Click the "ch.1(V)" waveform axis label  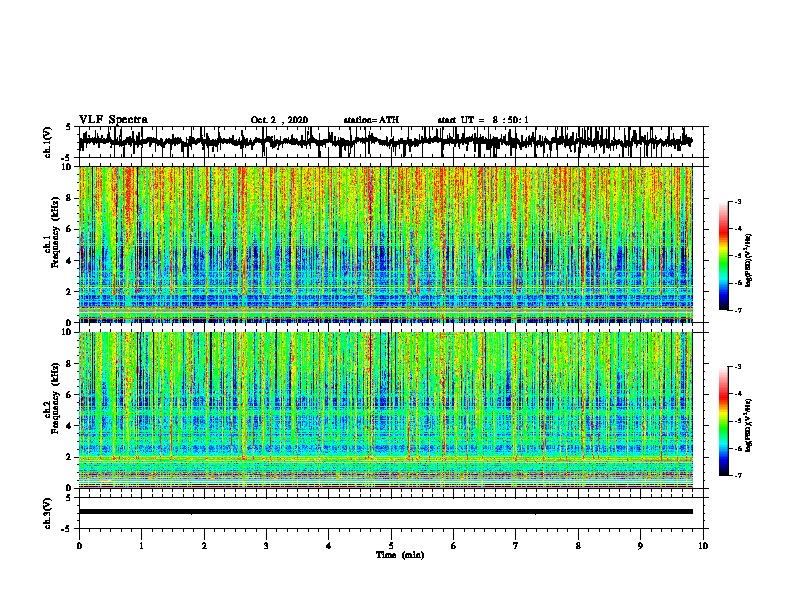[x=47, y=142]
